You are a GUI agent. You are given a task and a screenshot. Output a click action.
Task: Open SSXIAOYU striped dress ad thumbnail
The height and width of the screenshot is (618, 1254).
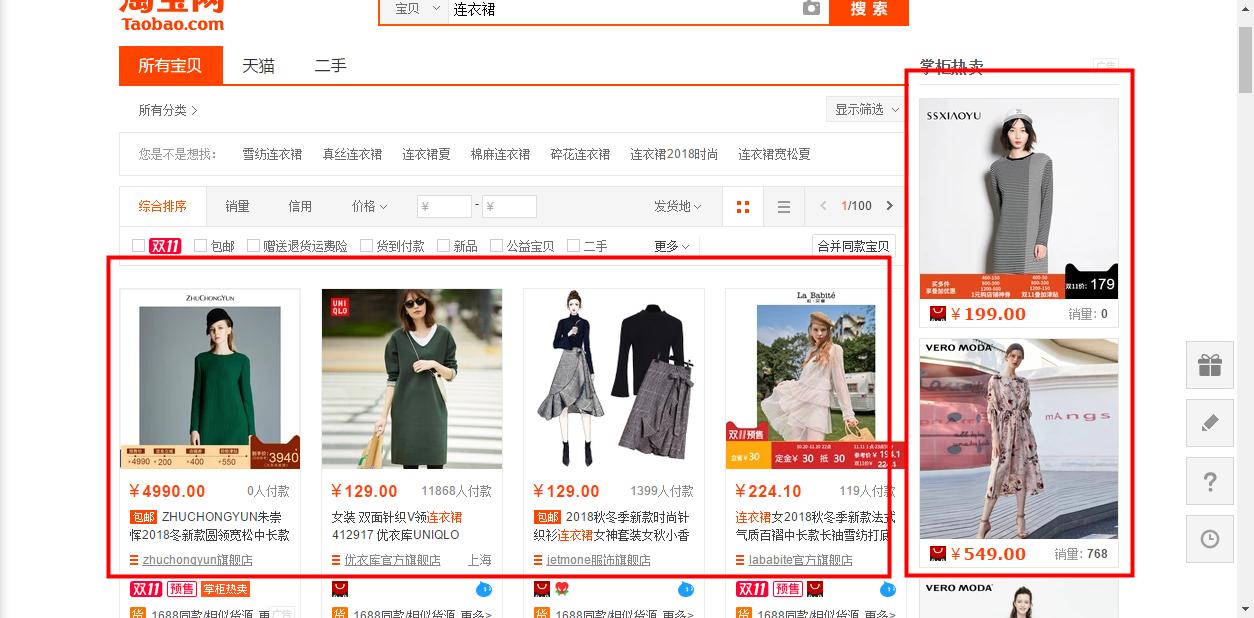[1019, 198]
